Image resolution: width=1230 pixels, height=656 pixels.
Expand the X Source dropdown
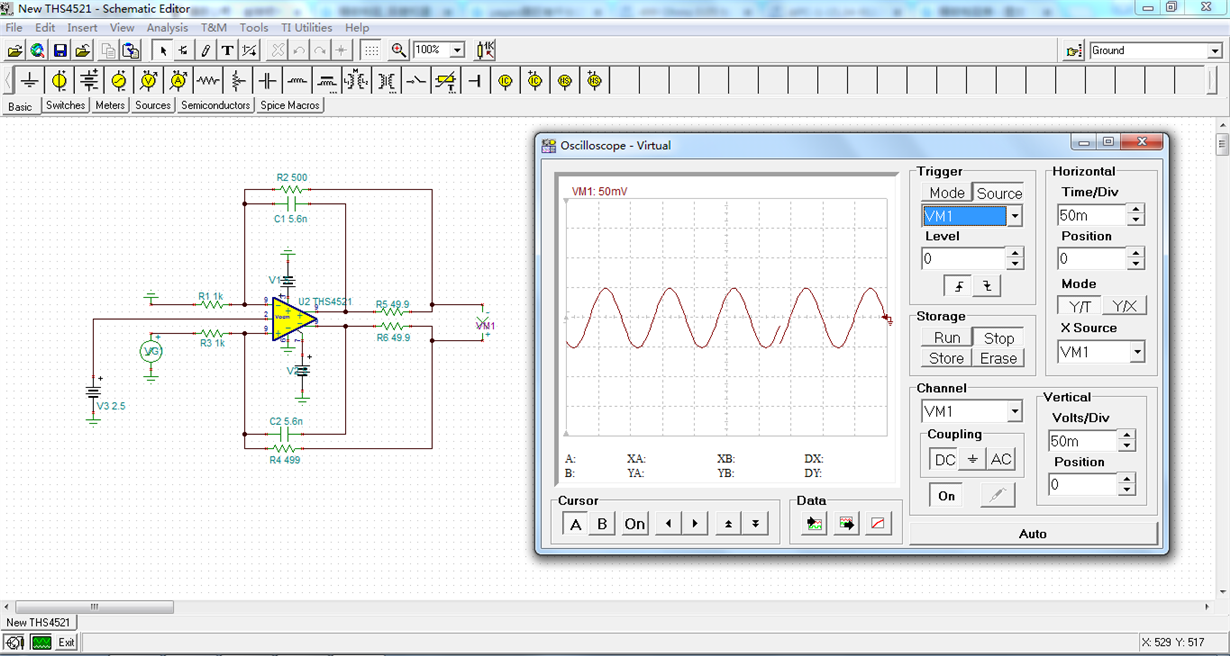point(1137,352)
